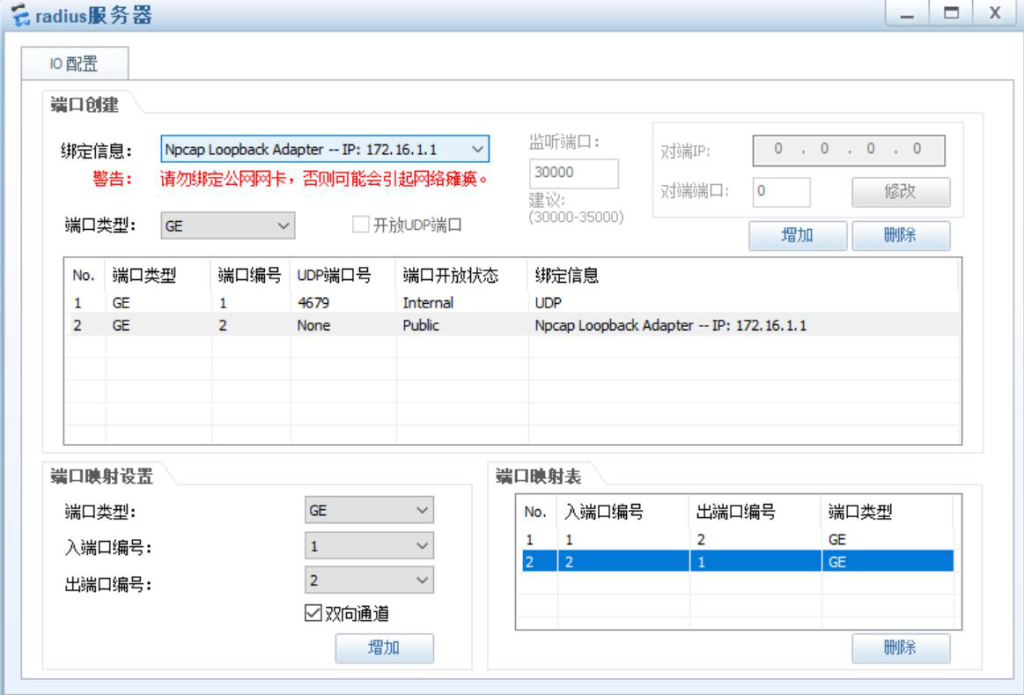
Task: Click the 端口类型 column header in port list
Action: [158, 275]
